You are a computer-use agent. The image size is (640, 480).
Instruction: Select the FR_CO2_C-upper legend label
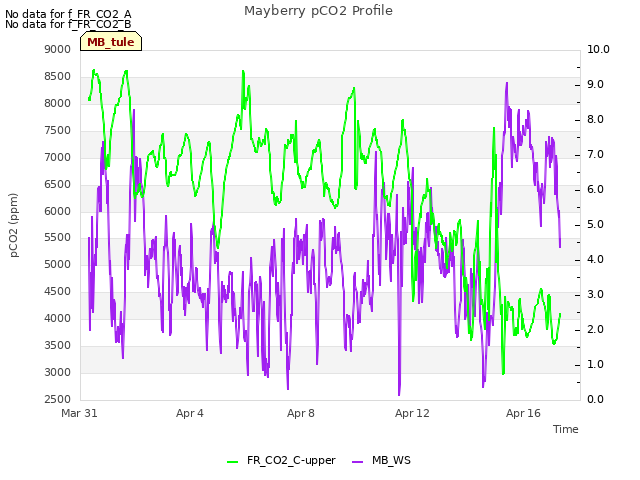point(291,460)
